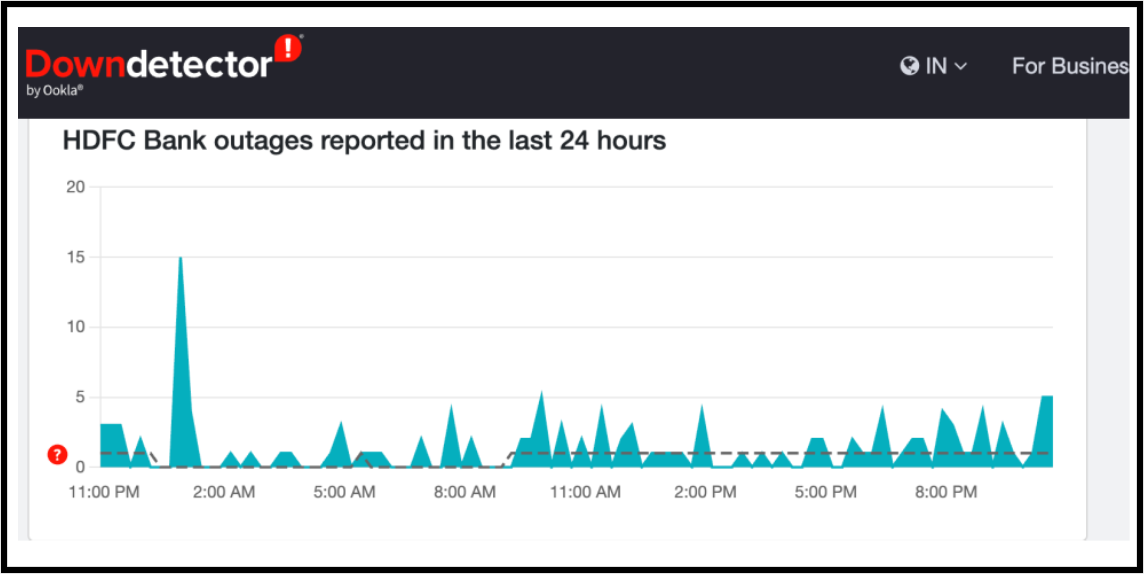This screenshot has height=574, width=1144.
Task: Click the red exclamation badge on logo
Action: (x=288, y=48)
